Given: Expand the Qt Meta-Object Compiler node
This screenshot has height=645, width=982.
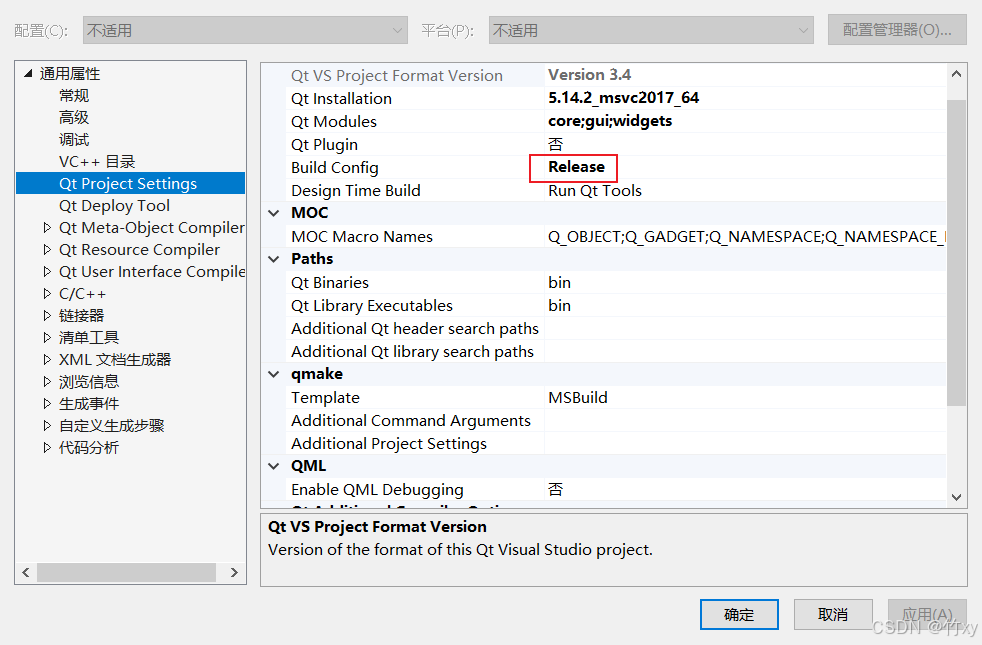Looking at the screenshot, I should click(x=45, y=227).
